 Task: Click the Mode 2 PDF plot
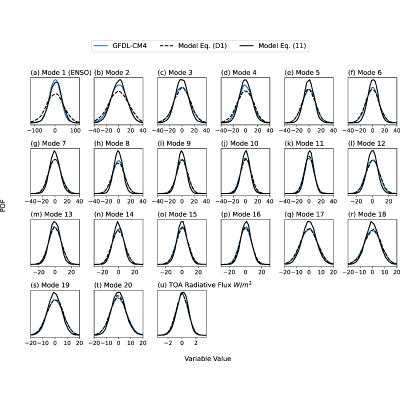pyautogui.click(x=118, y=101)
